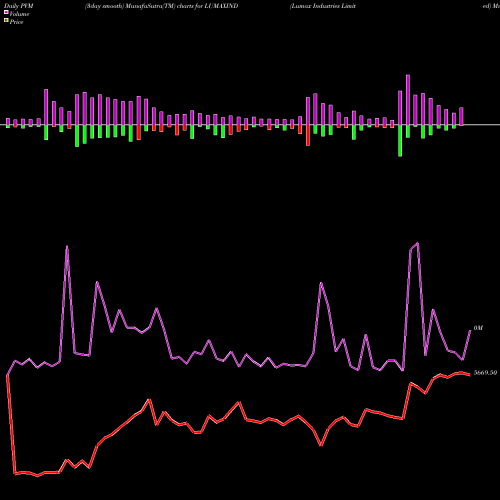The height and width of the screenshot is (500, 500).
Task: Click the green-red Price legend swatch
Action: tap(6, 21)
